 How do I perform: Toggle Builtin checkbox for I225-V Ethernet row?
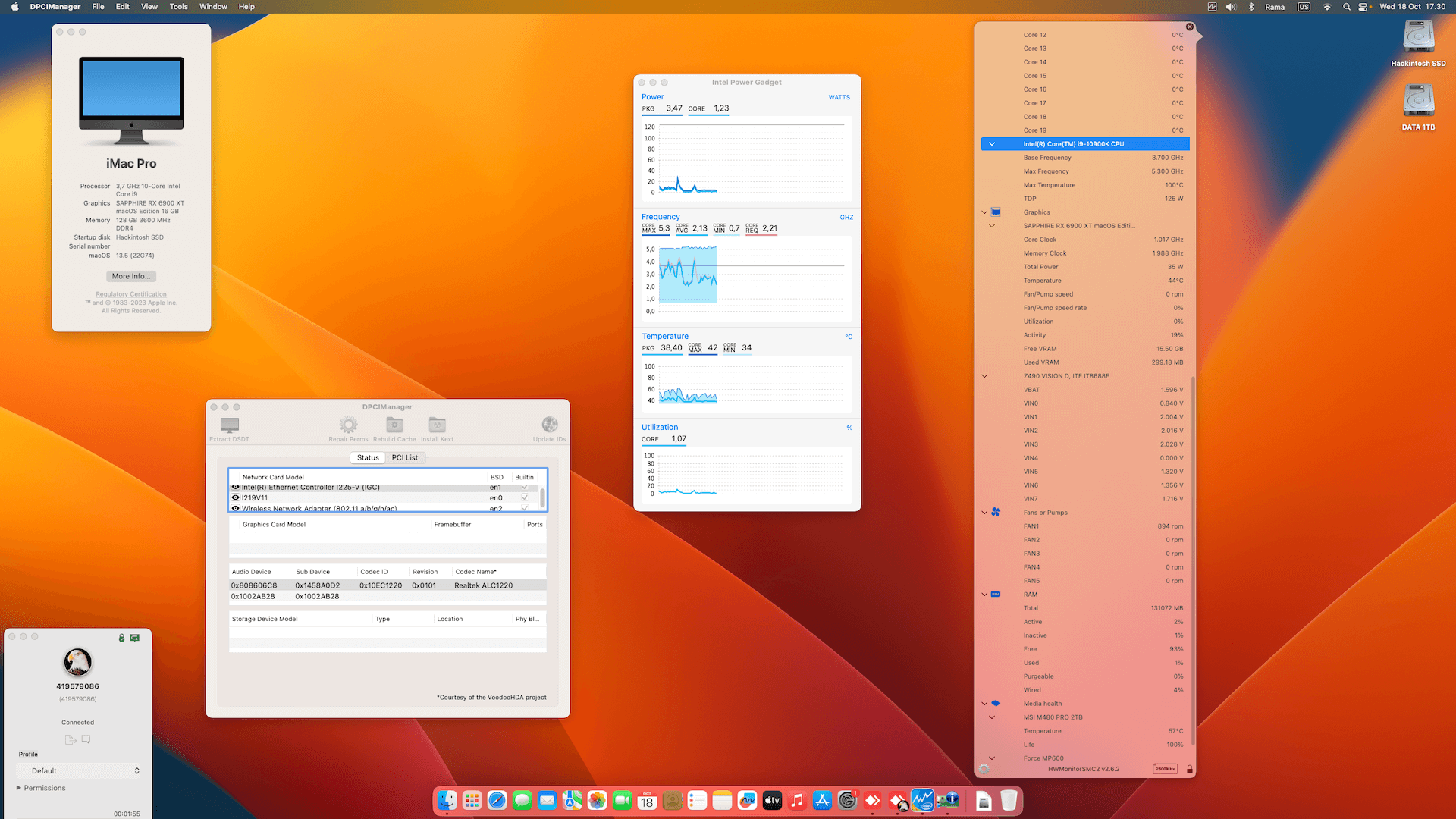pos(525,488)
